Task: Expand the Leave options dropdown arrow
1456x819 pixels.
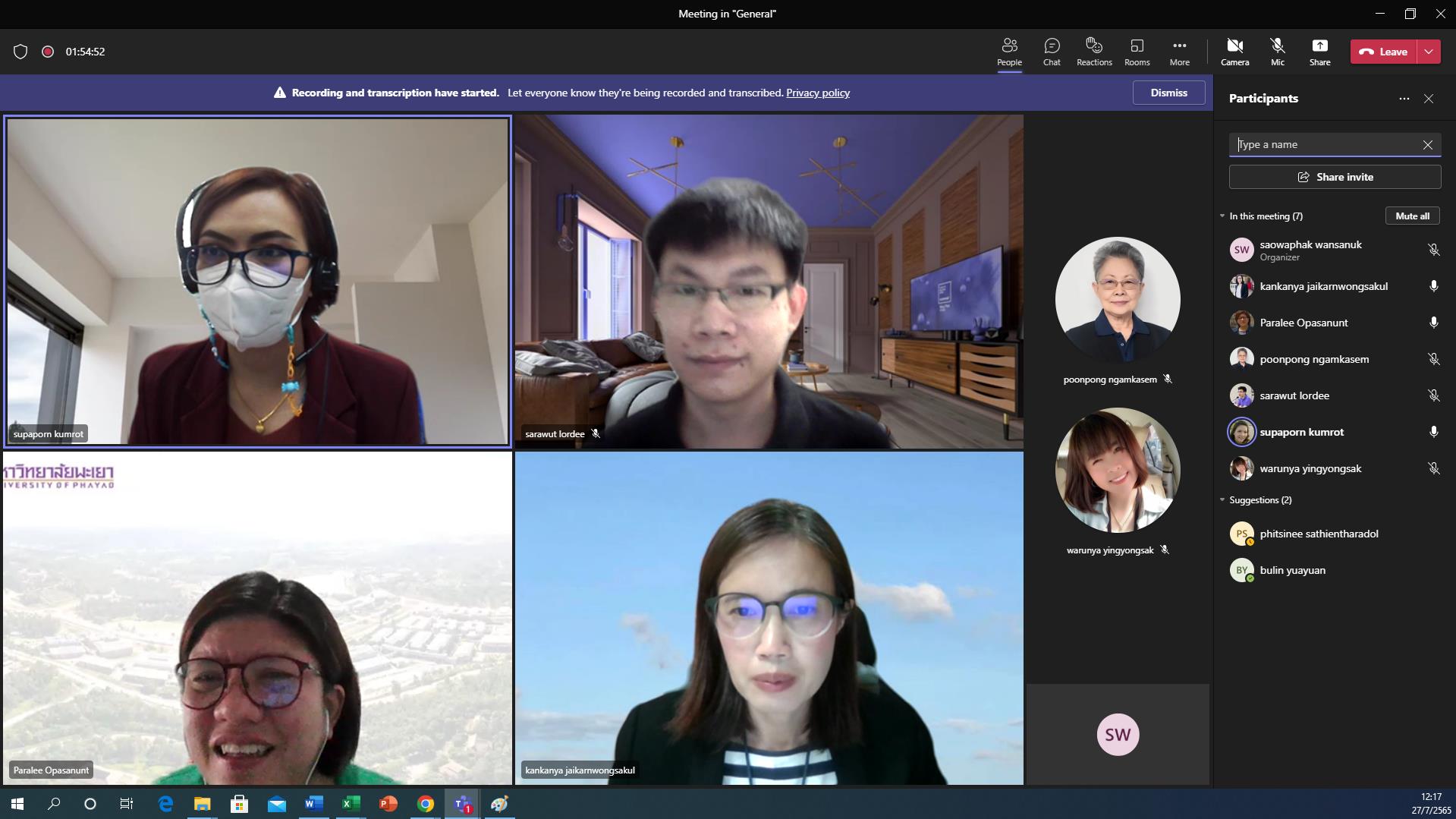Action: 1429,52
